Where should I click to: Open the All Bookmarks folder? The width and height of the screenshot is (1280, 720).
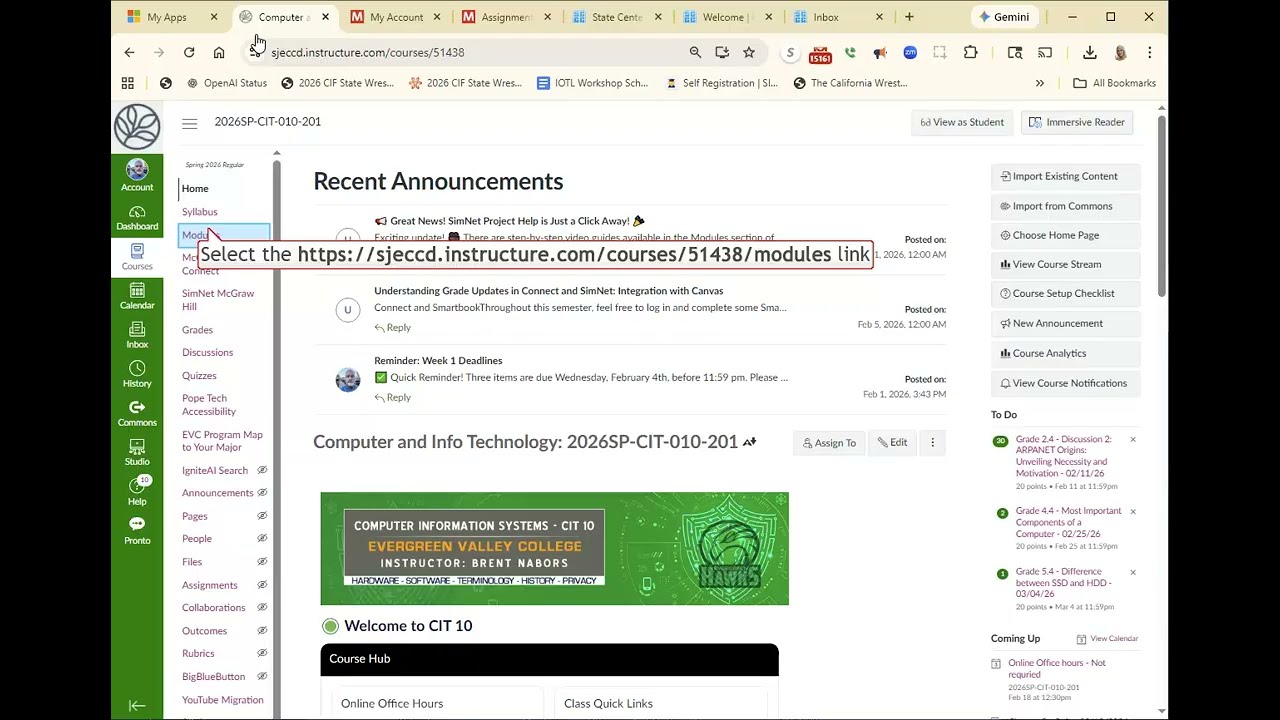tap(1114, 83)
